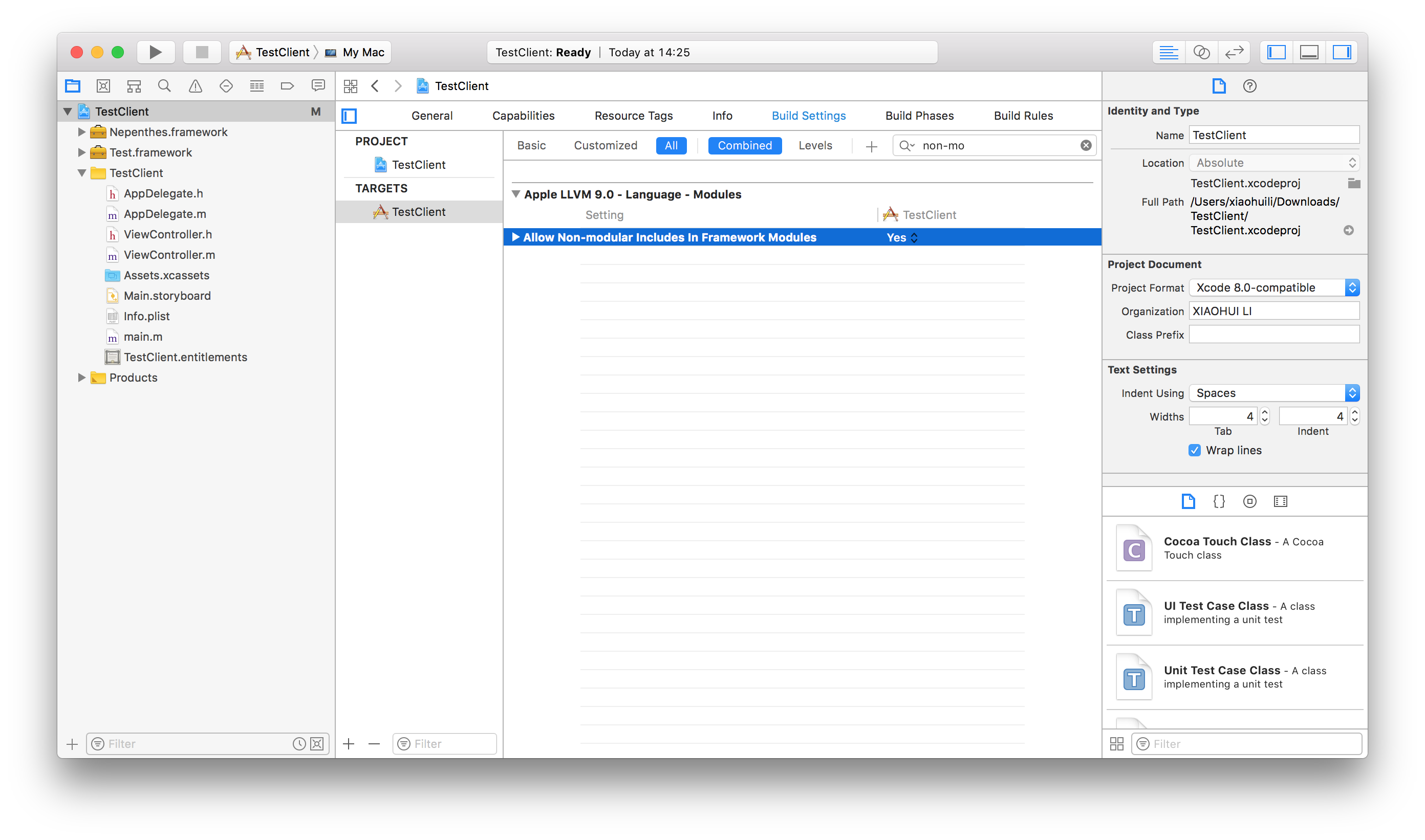Show the Project navigator
Screen dimensions: 1425x840
click(73, 86)
